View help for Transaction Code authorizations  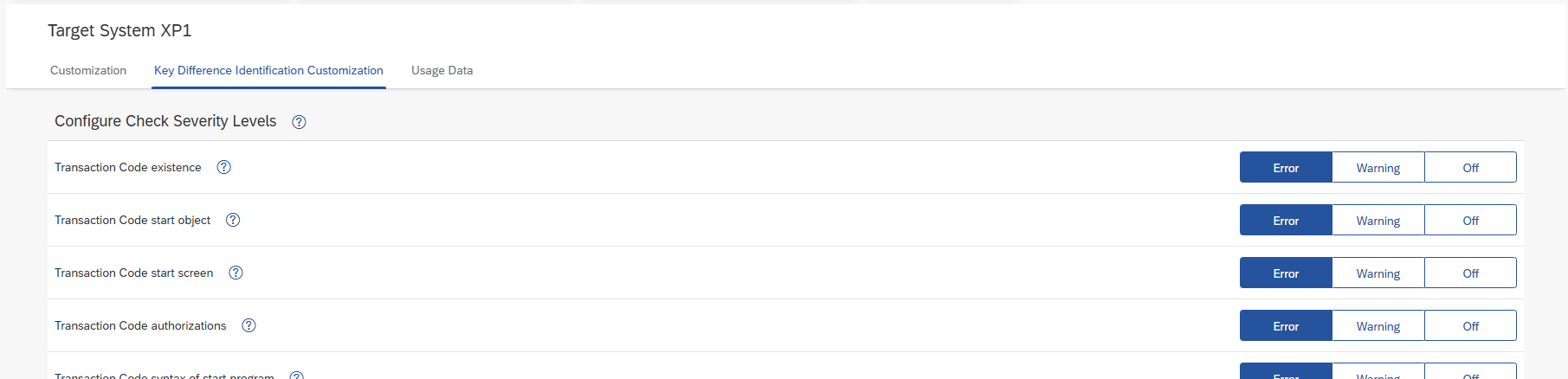(x=248, y=325)
